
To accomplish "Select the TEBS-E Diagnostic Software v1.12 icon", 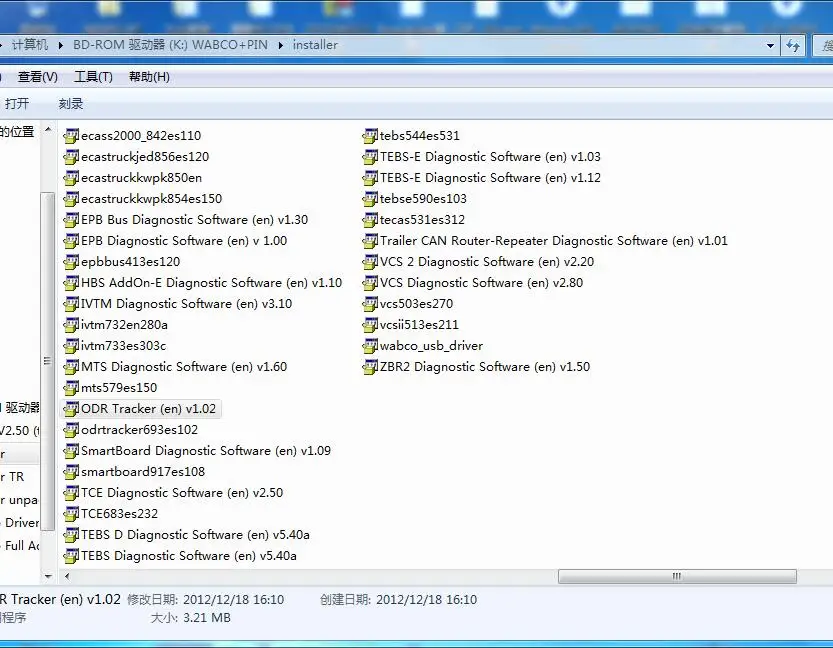I will (x=370, y=178).
